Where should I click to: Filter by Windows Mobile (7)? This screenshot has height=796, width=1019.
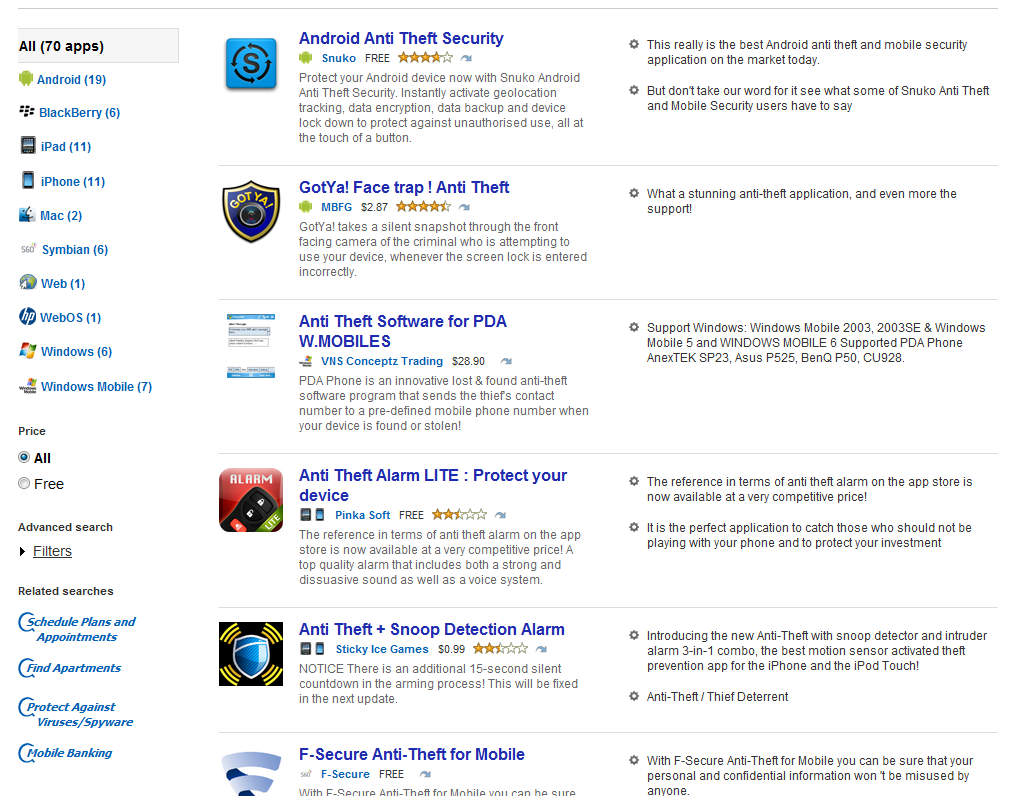coord(96,387)
